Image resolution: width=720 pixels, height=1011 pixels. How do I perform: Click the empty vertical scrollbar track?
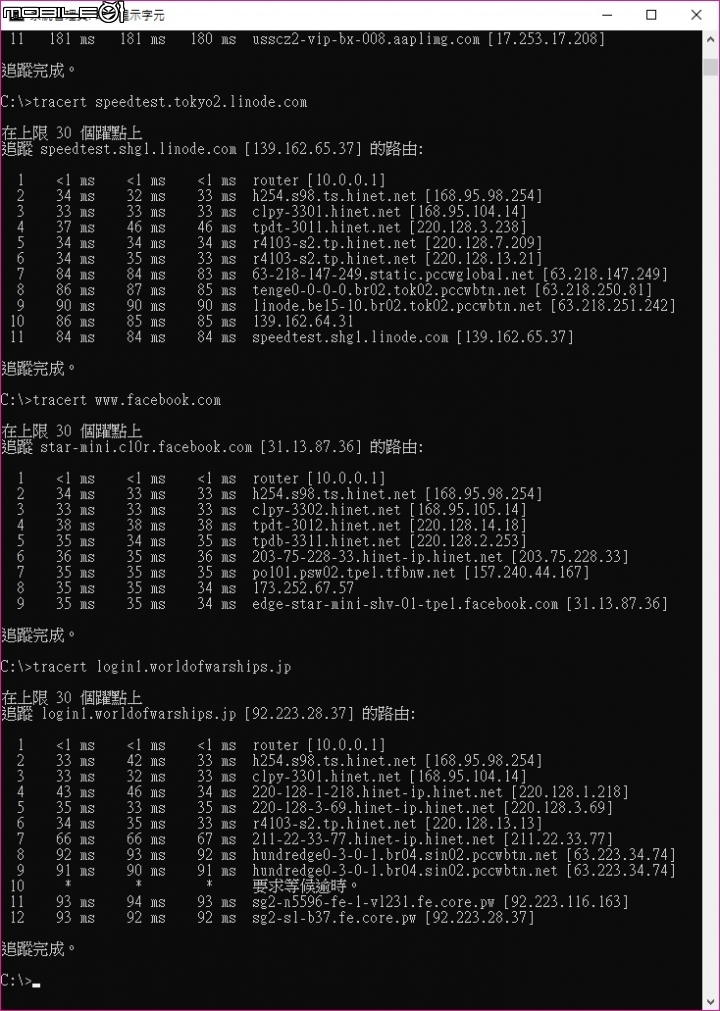[x=711, y=535]
